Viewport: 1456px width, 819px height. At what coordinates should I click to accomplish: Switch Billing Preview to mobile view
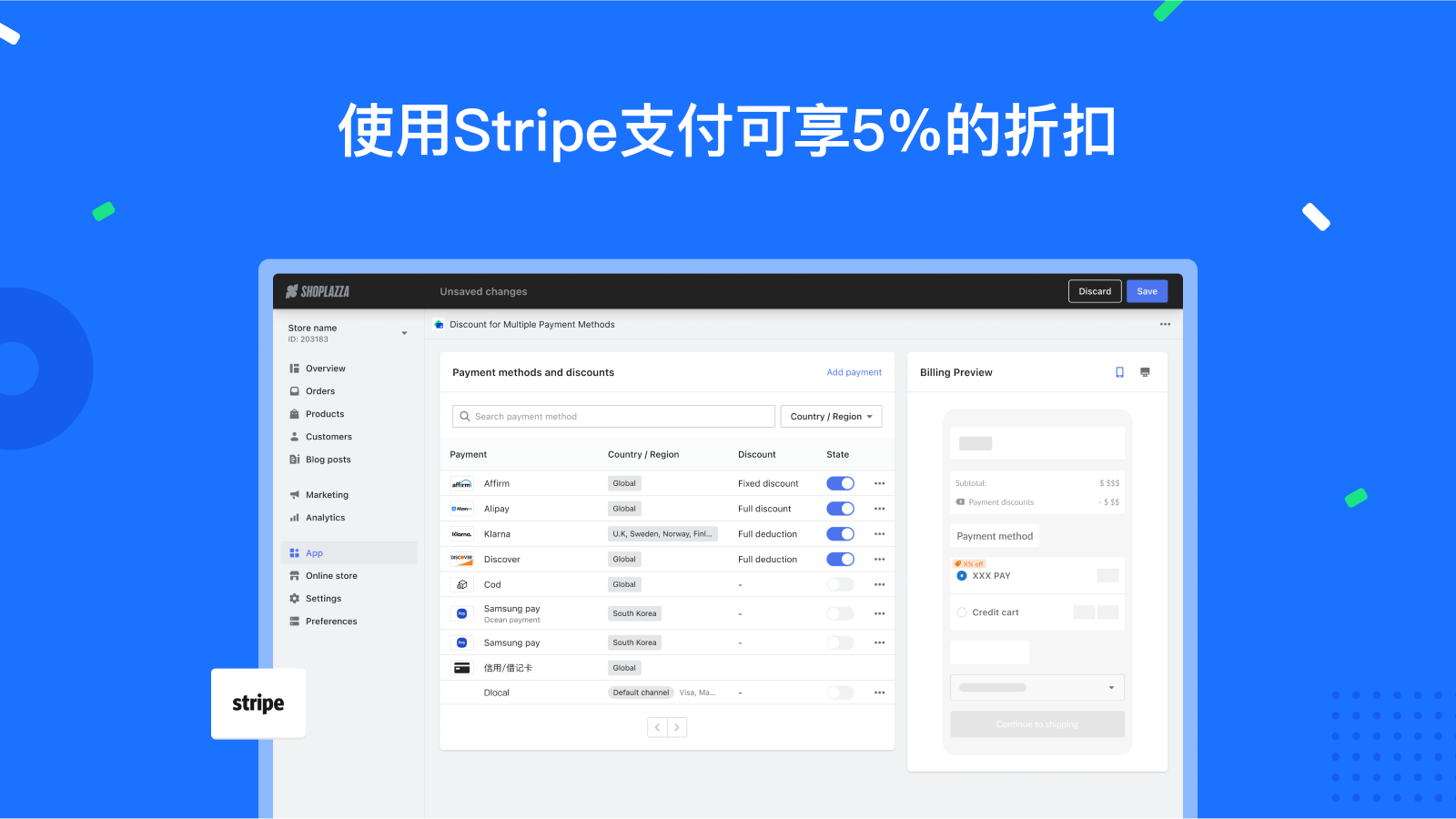coord(1119,372)
